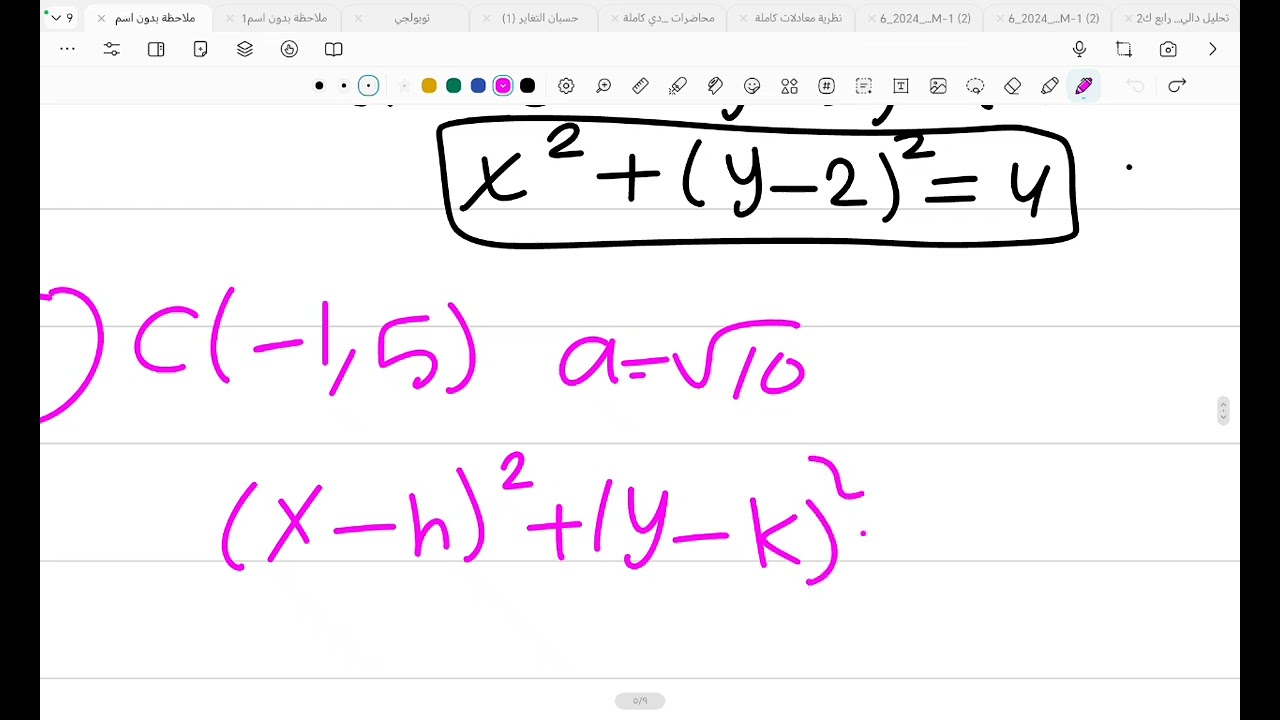The width and height of the screenshot is (1280, 720).
Task: Select the laser pointer tool
Action: 678,86
